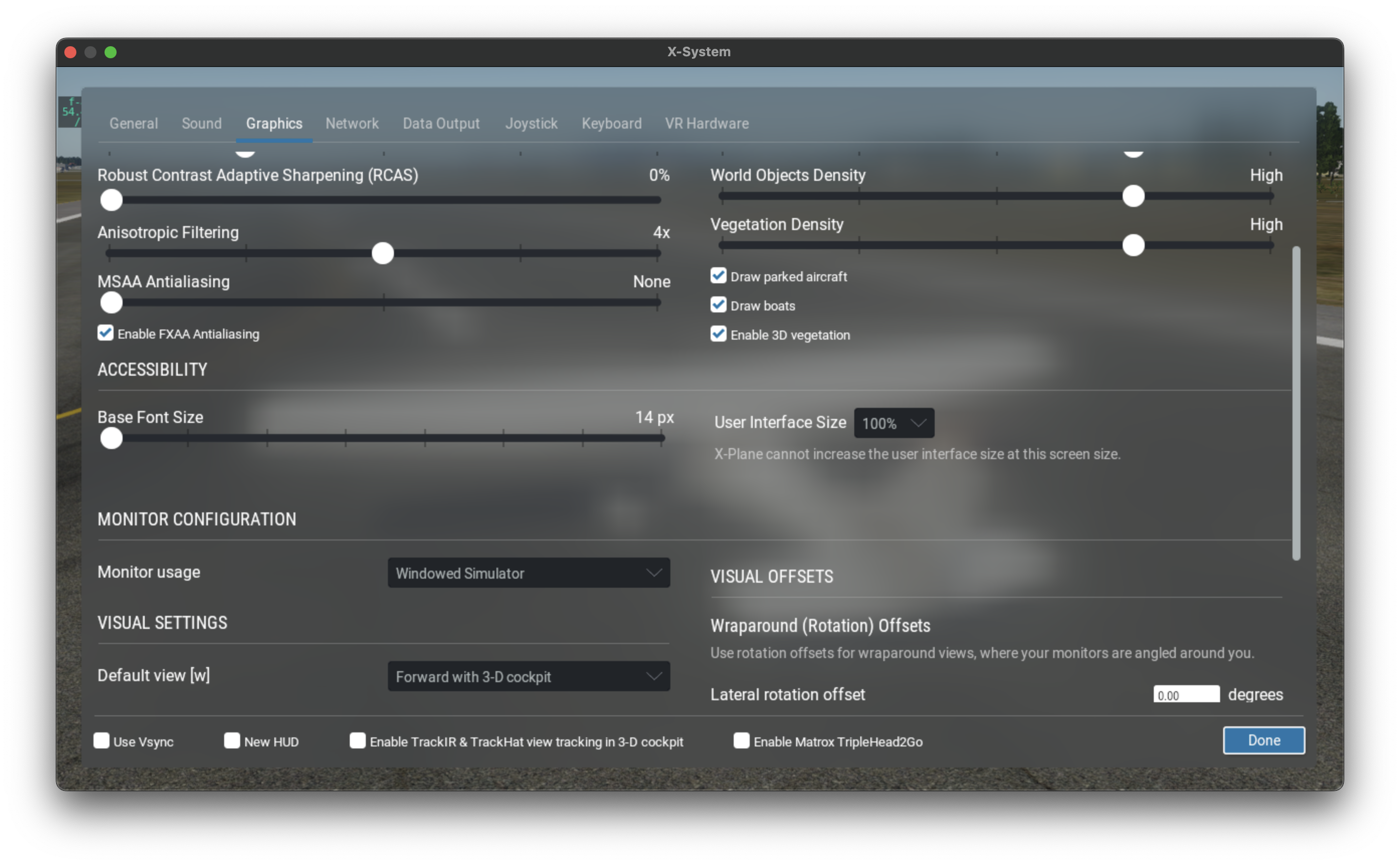Toggle the Draw boats checkbox

[718, 305]
